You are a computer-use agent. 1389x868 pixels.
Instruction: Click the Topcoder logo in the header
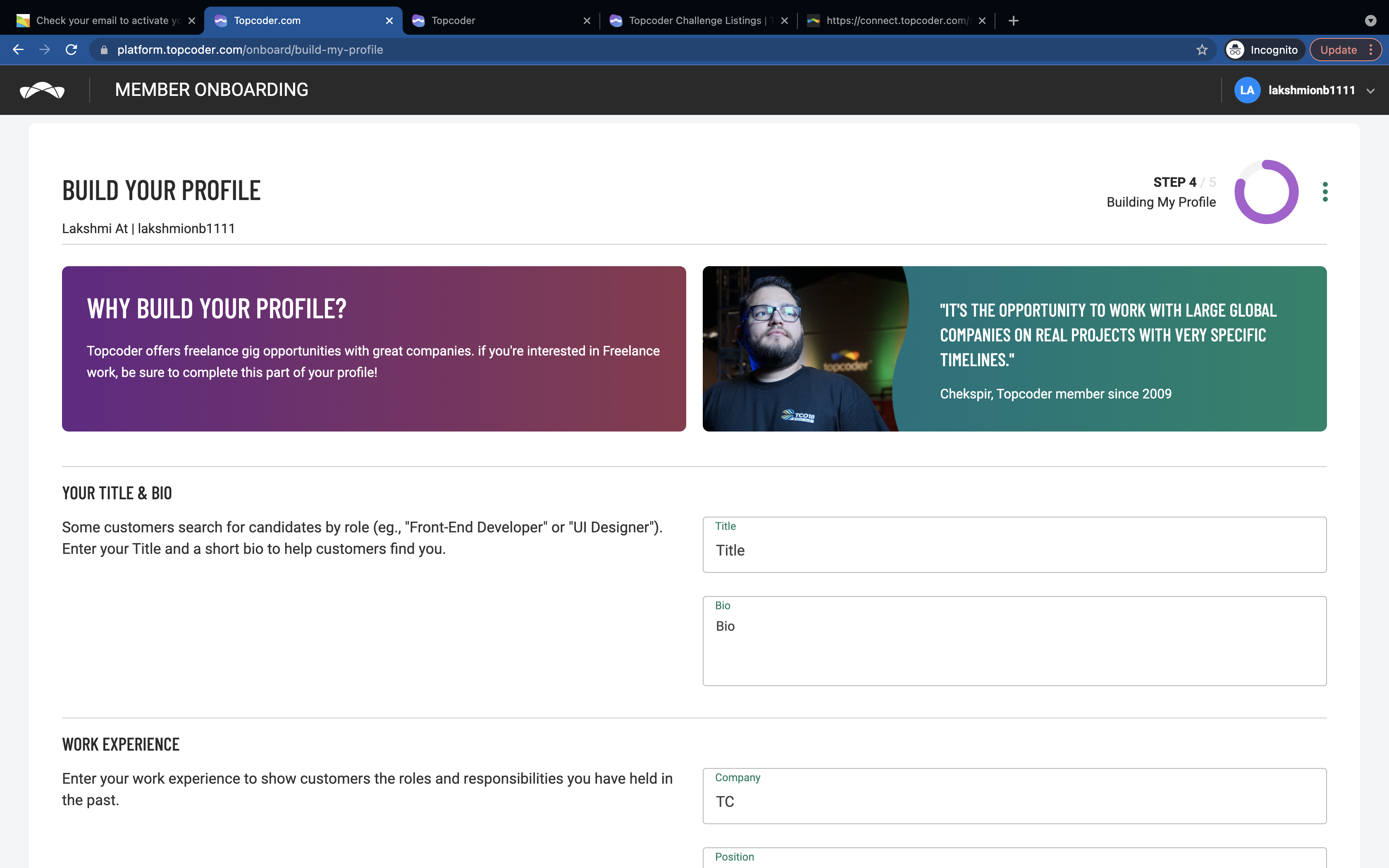click(x=43, y=90)
